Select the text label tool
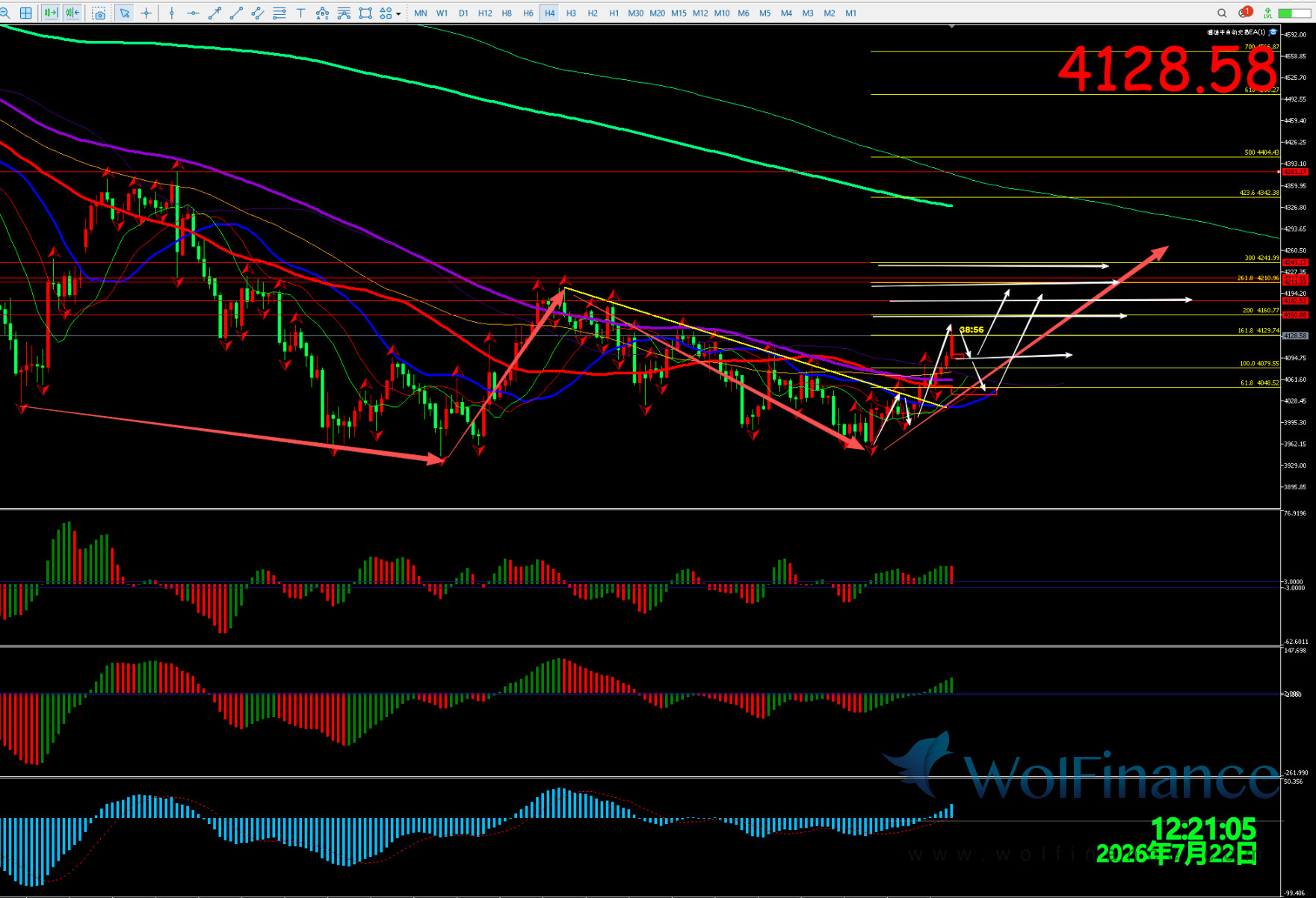This screenshot has height=898, width=1316. tap(300, 13)
